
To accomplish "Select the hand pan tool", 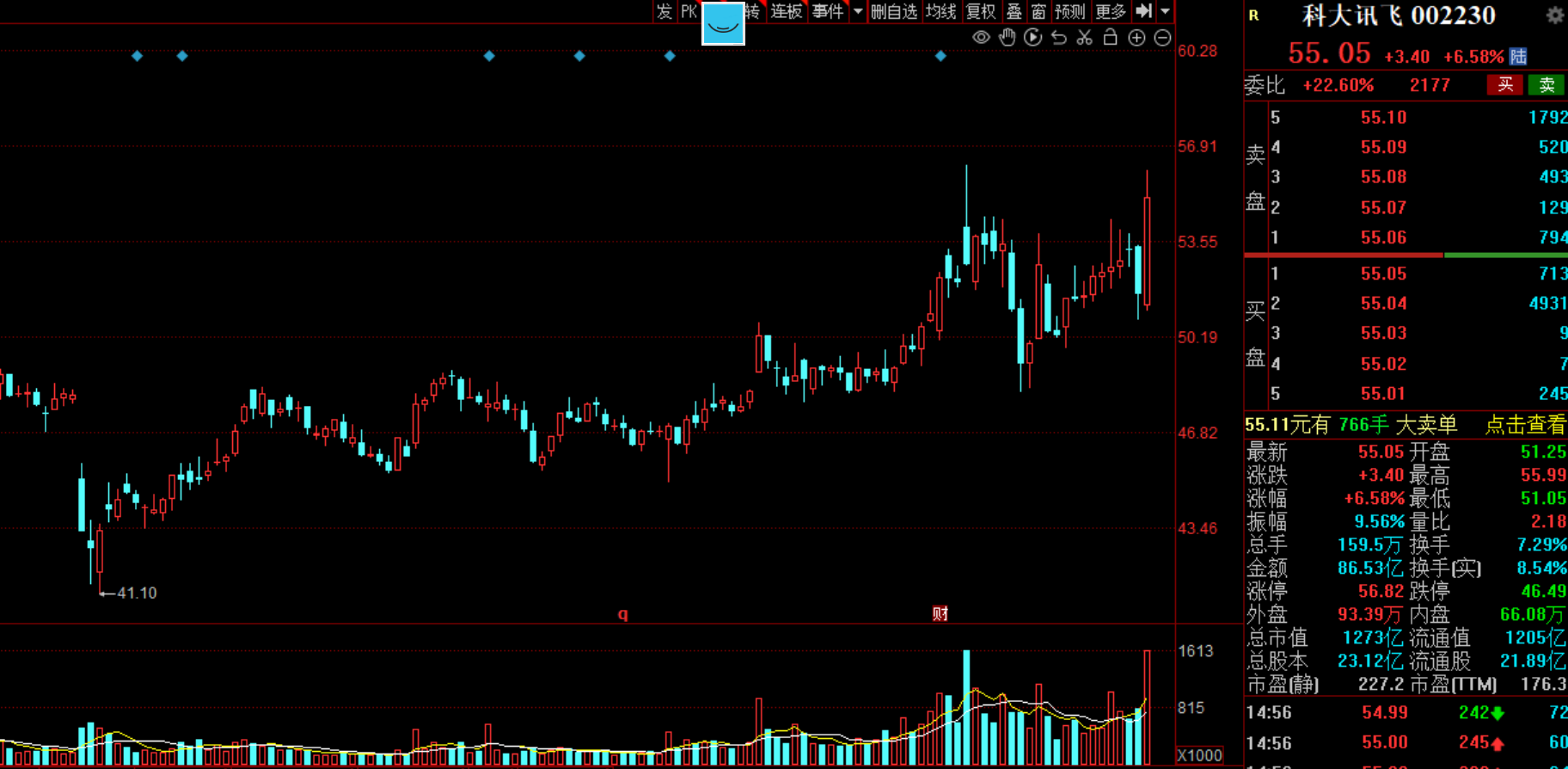I will [1007, 38].
